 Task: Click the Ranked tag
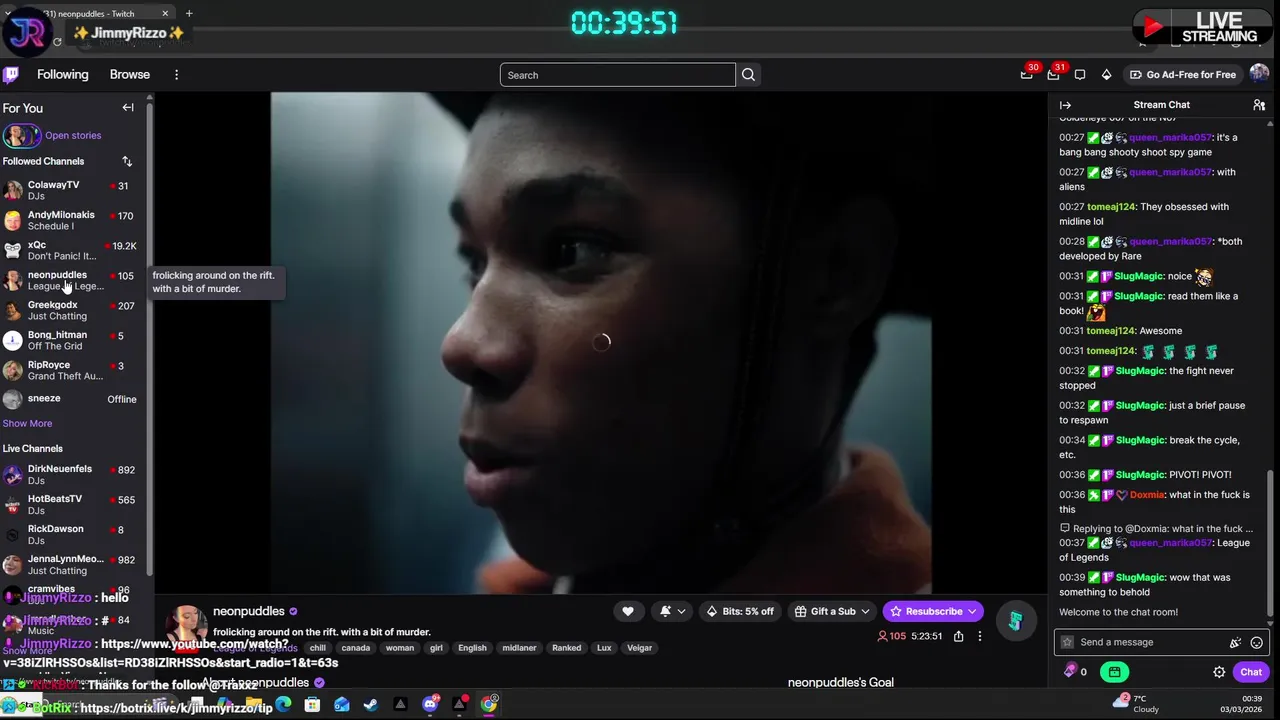pyautogui.click(x=567, y=648)
